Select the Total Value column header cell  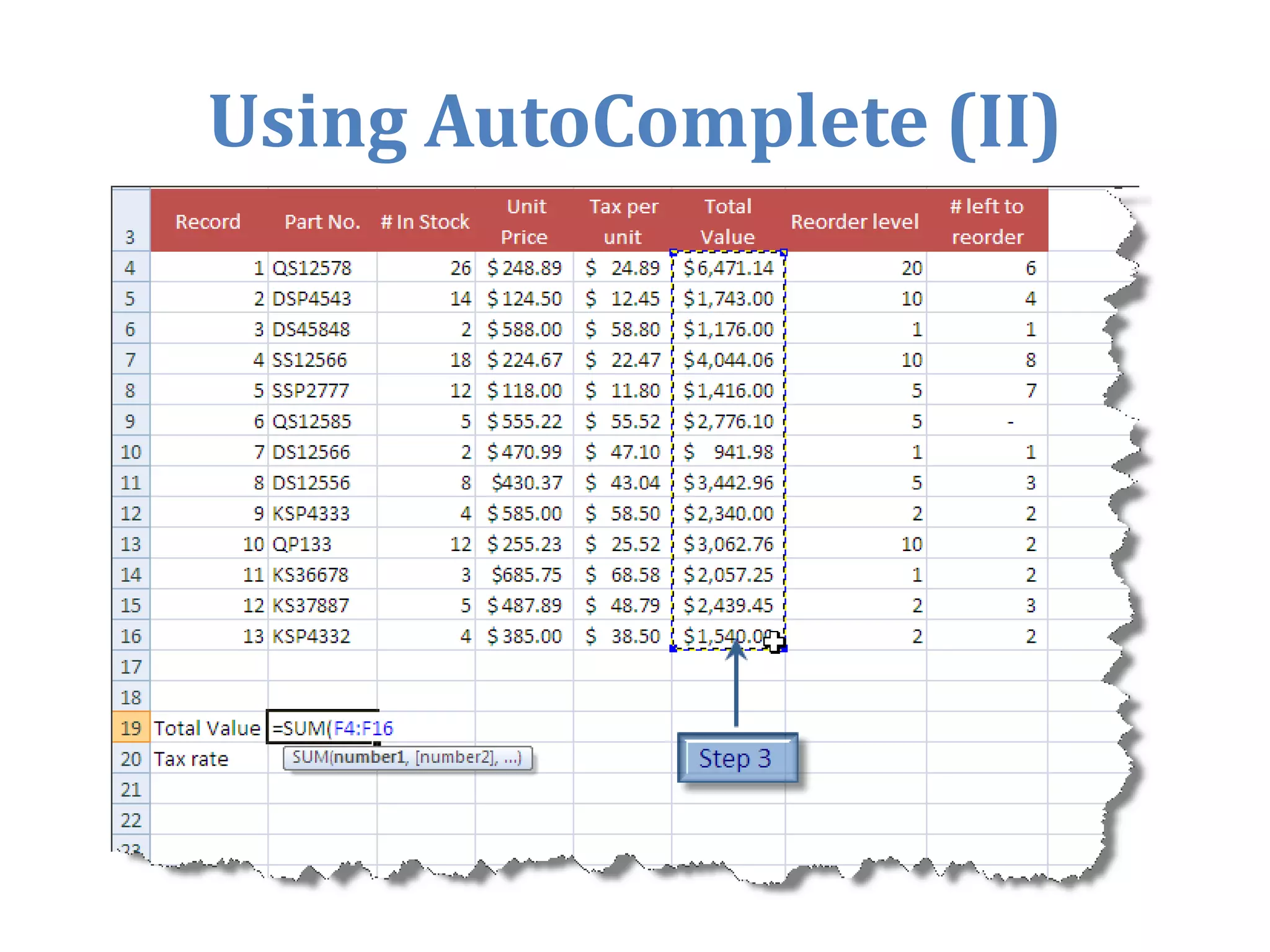click(x=727, y=221)
